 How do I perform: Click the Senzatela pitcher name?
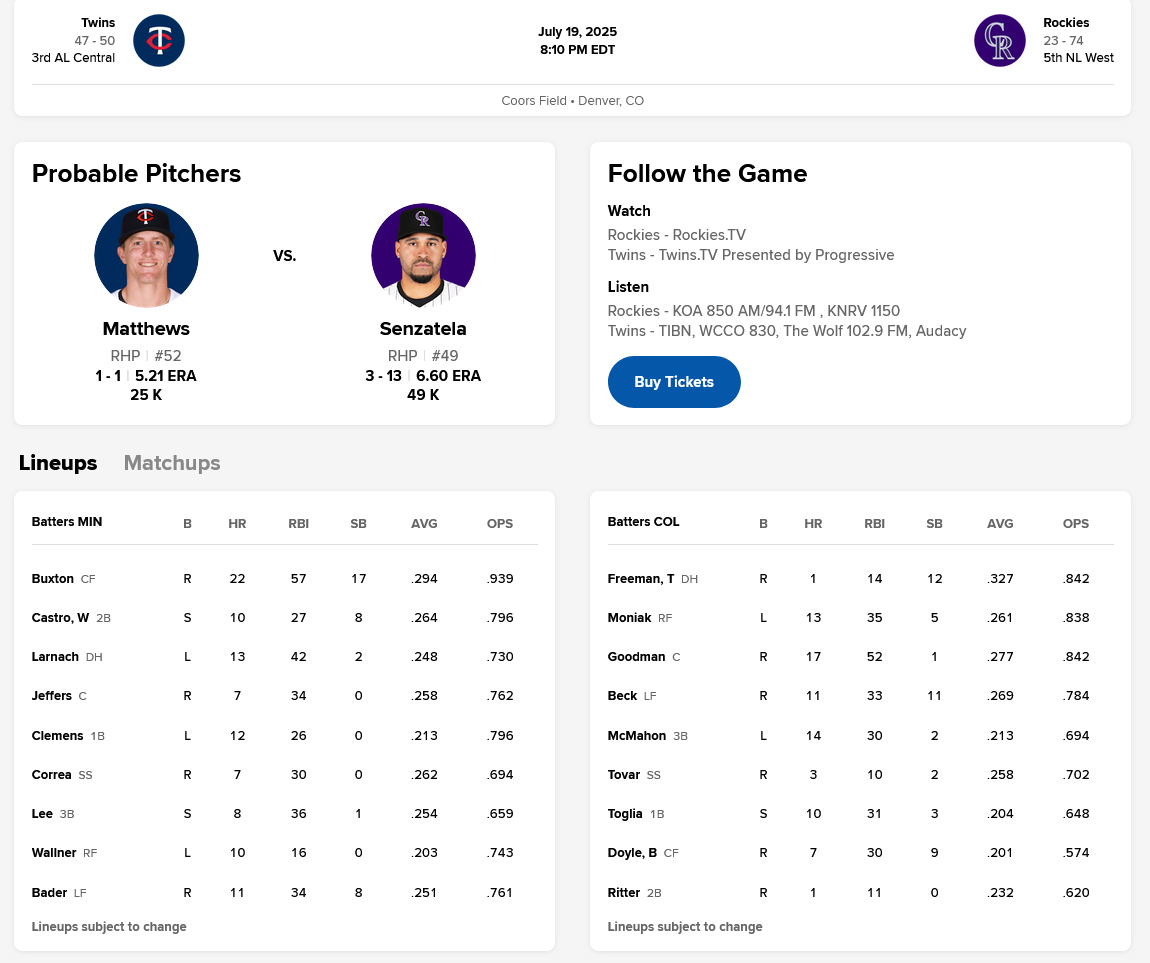click(x=423, y=329)
